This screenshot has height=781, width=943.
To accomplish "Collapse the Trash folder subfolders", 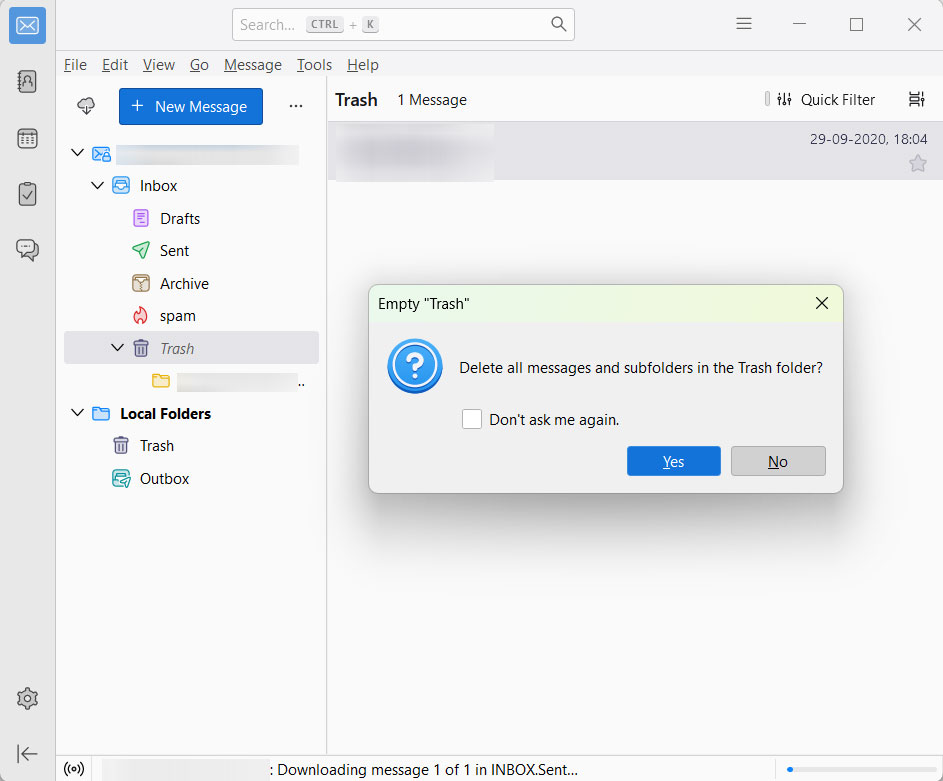I will tap(117, 348).
